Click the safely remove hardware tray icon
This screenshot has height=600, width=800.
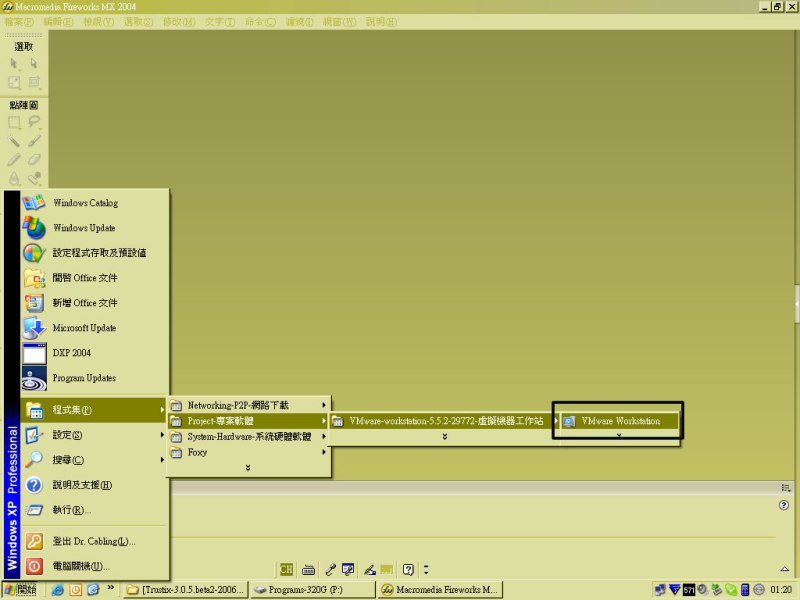[717, 590]
